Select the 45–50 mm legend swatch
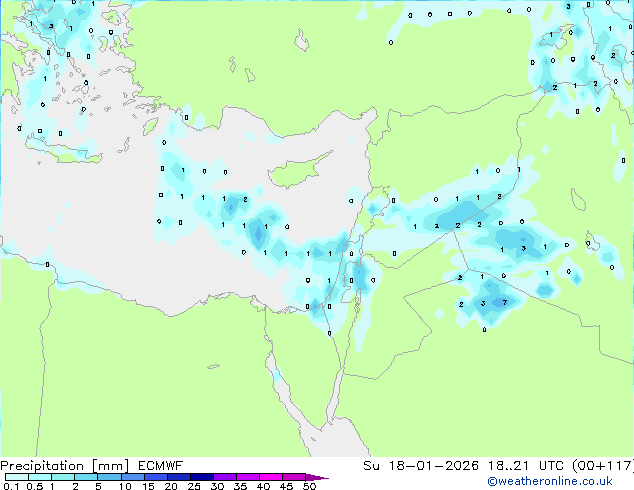 [x=294, y=477]
